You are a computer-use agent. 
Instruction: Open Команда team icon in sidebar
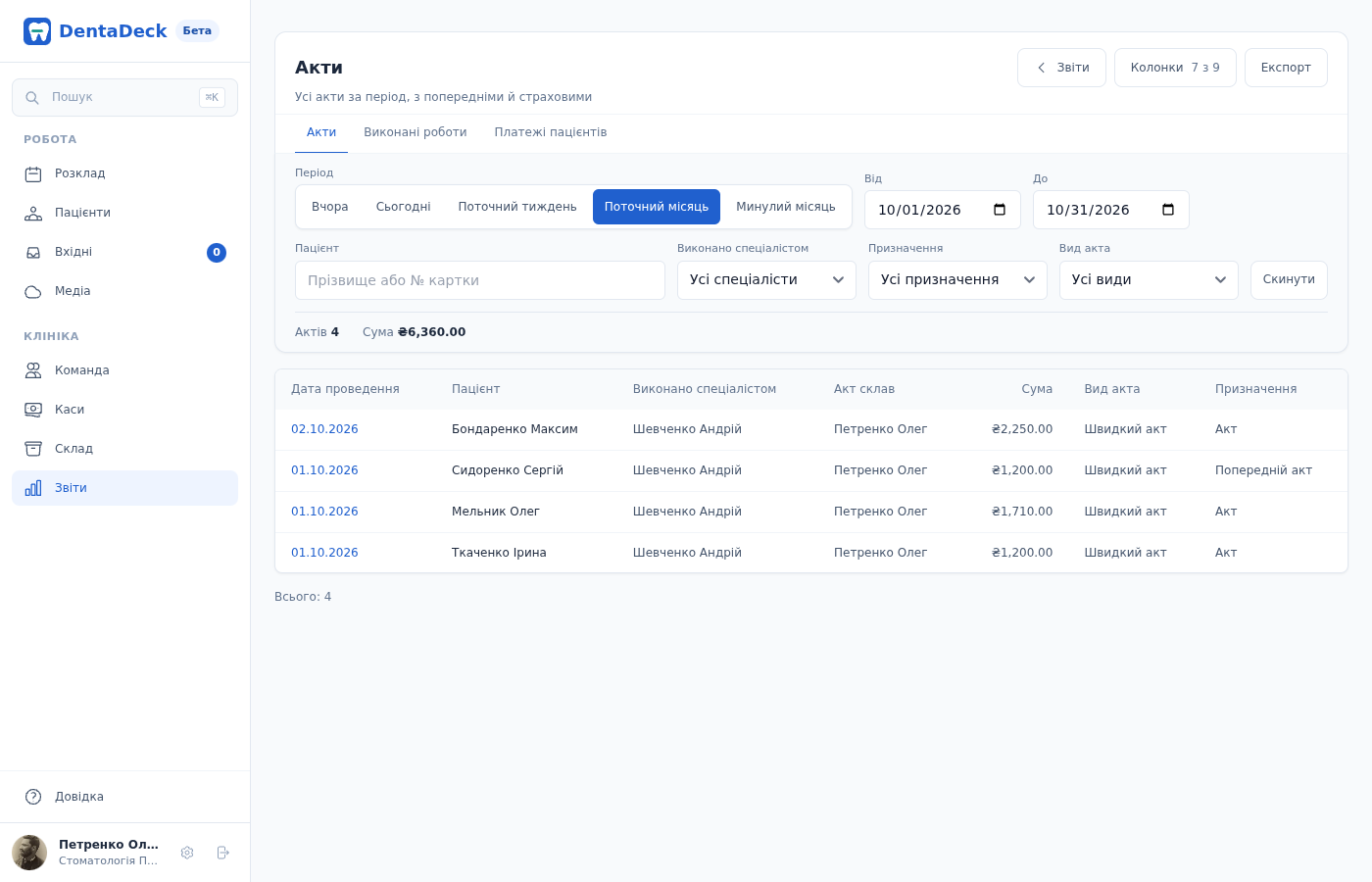[x=33, y=370]
